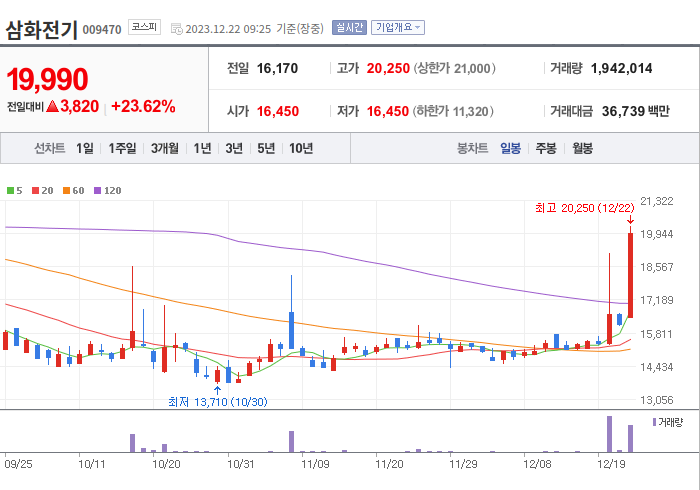Click the 최저 13,710 (10/30) chart label
700x490 pixels.
(217, 402)
